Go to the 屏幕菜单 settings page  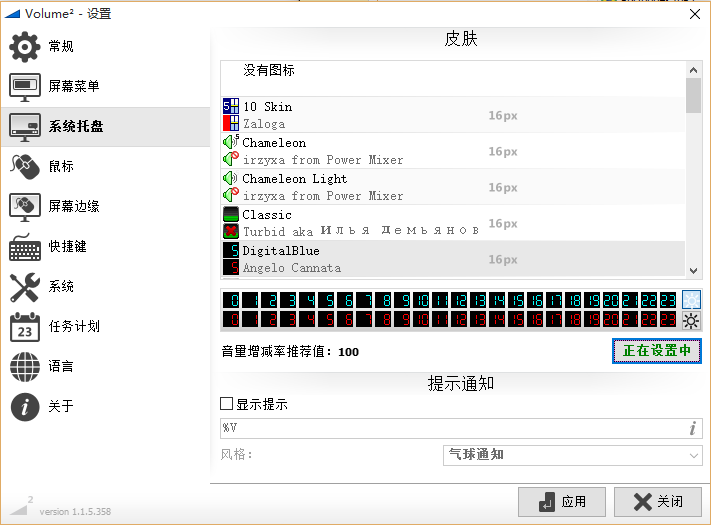(x=73, y=87)
